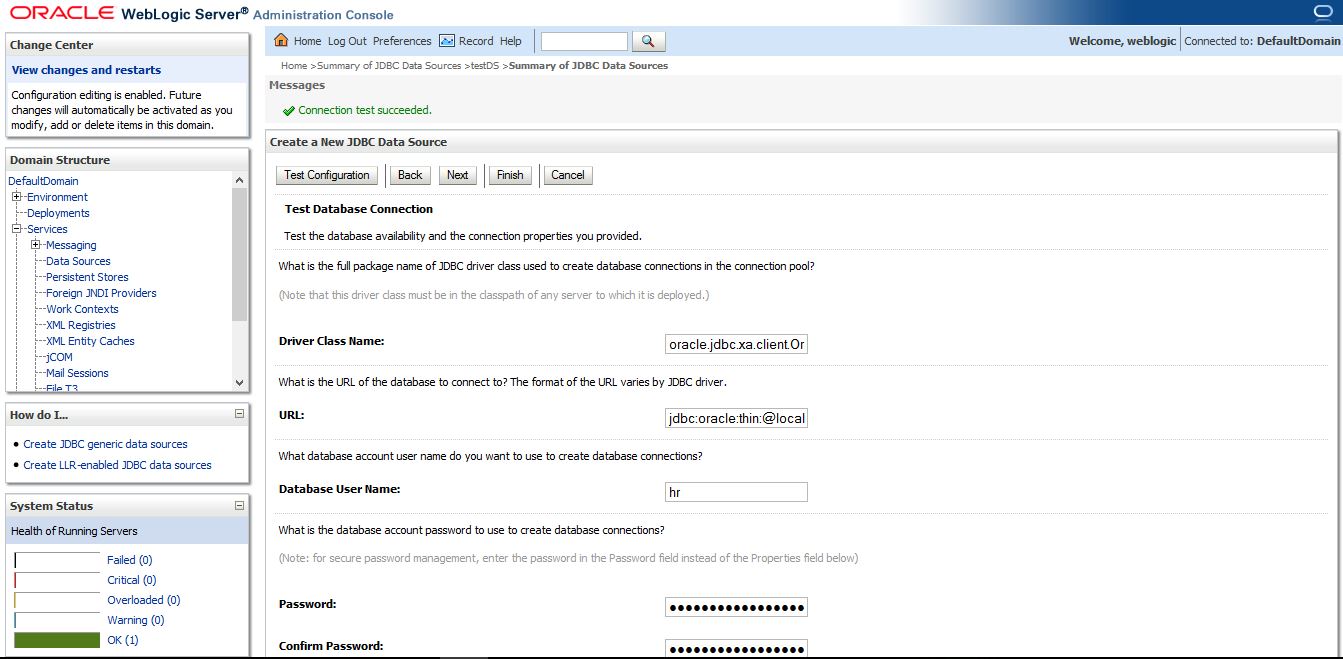The height and width of the screenshot is (659, 1343).
Task: Open Foreign JNDI Providers tree item
Action: tap(101, 293)
